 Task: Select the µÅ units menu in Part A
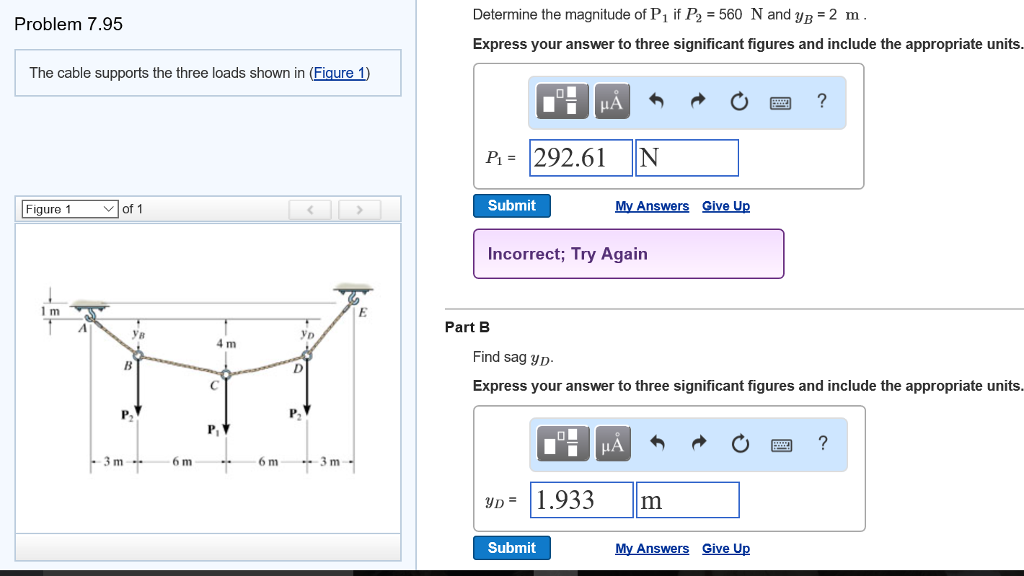(x=611, y=101)
